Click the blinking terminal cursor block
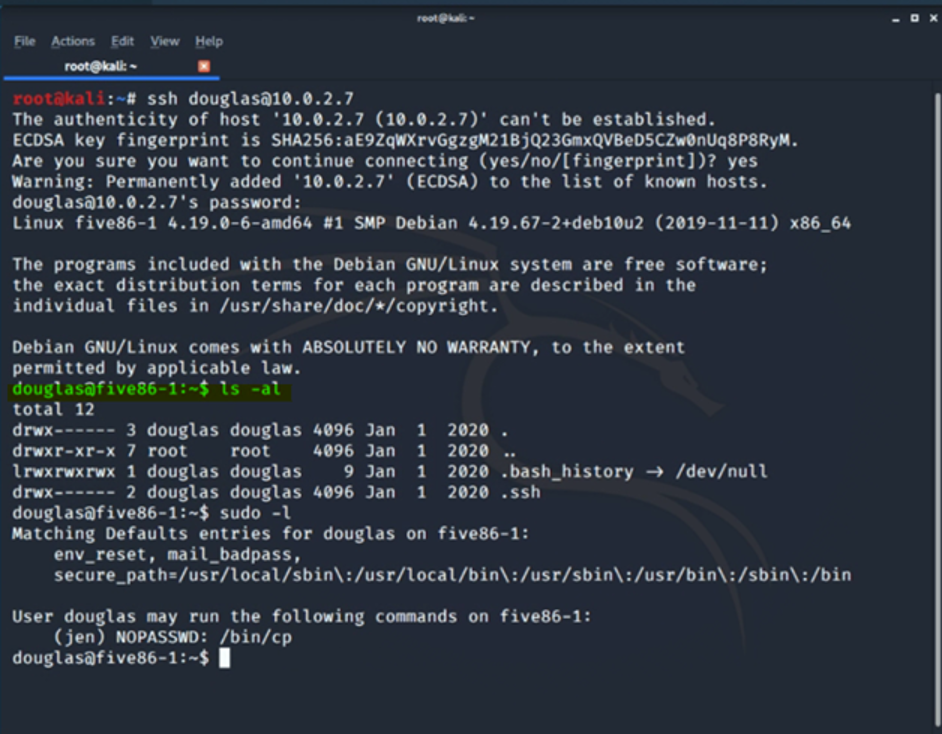The height and width of the screenshot is (734, 942). coord(224,658)
